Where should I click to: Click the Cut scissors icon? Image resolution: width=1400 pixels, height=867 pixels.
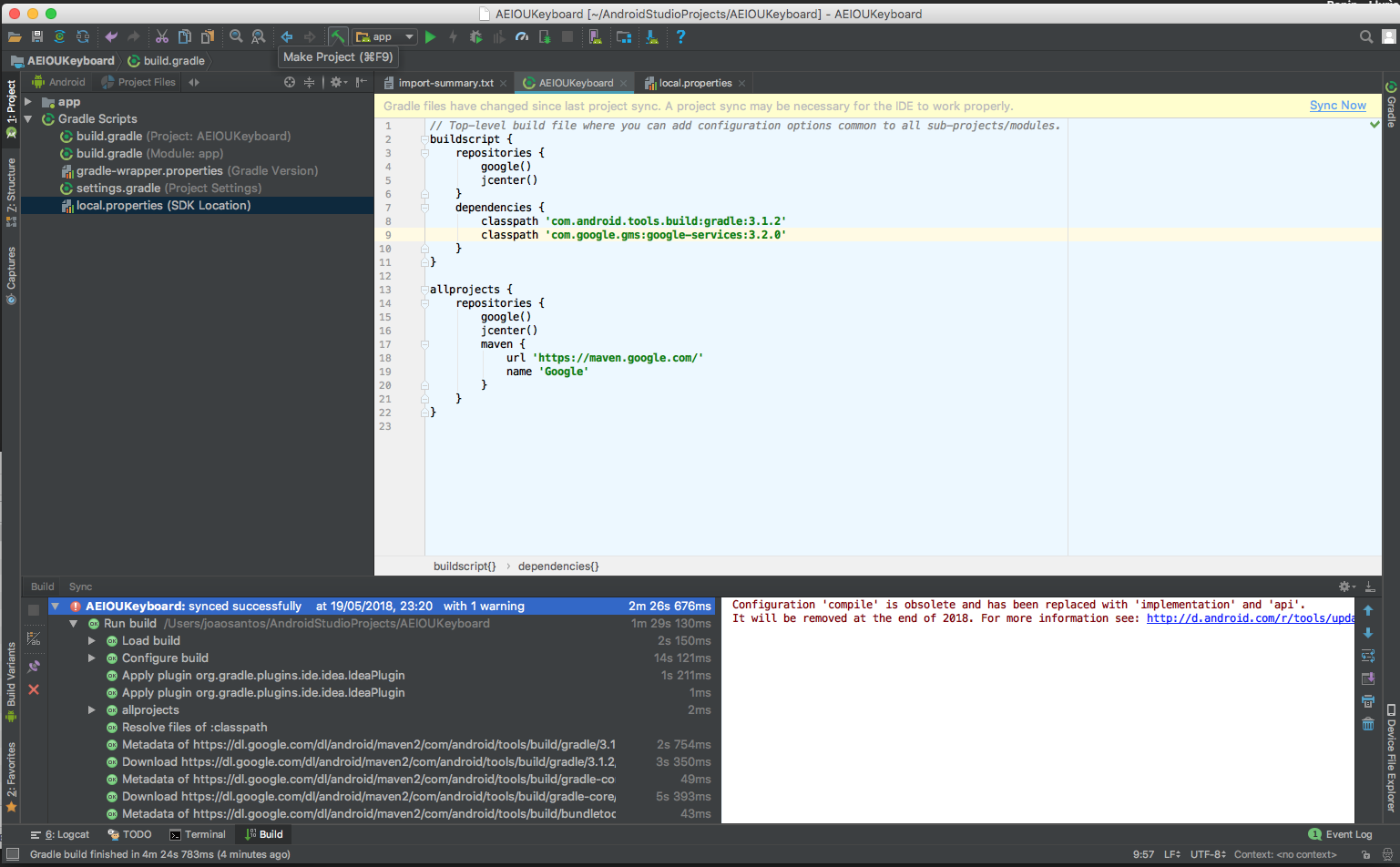161,36
